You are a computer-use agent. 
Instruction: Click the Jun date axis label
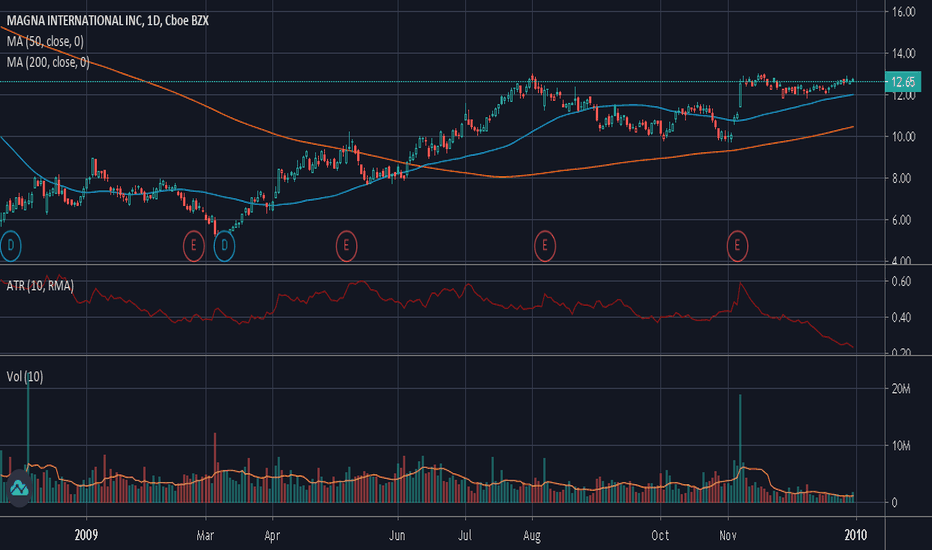click(x=397, y=535)
